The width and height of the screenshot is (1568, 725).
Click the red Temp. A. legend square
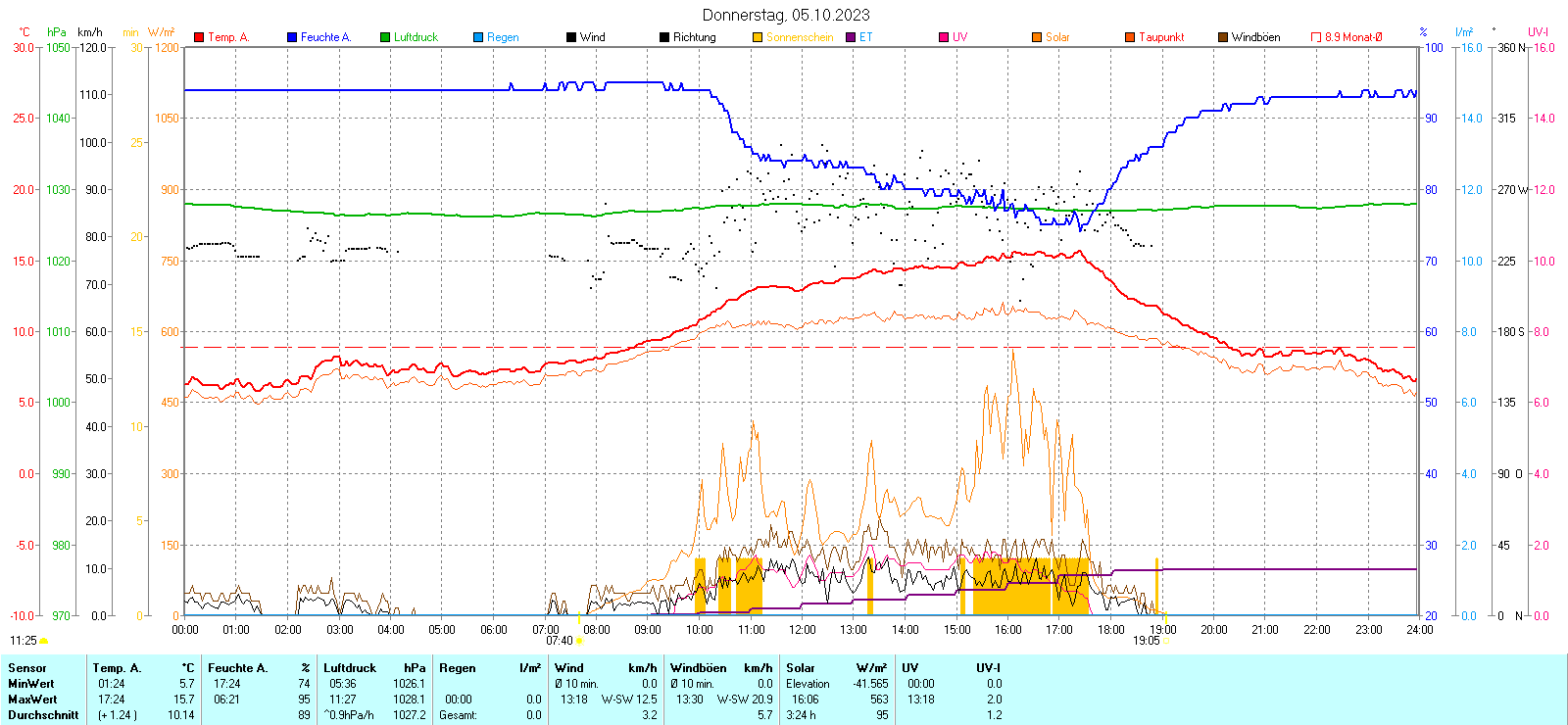click(x=199, y=37)
